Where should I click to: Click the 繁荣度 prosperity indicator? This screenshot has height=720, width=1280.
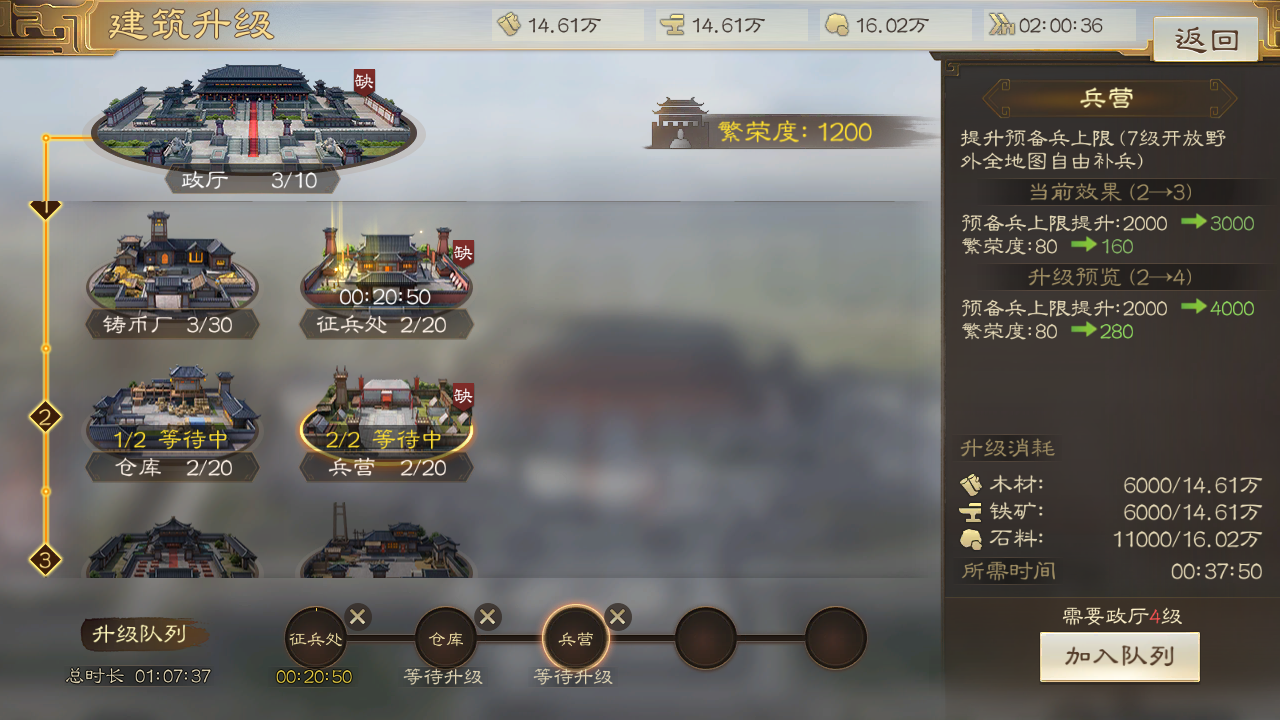tap(792, 130)
